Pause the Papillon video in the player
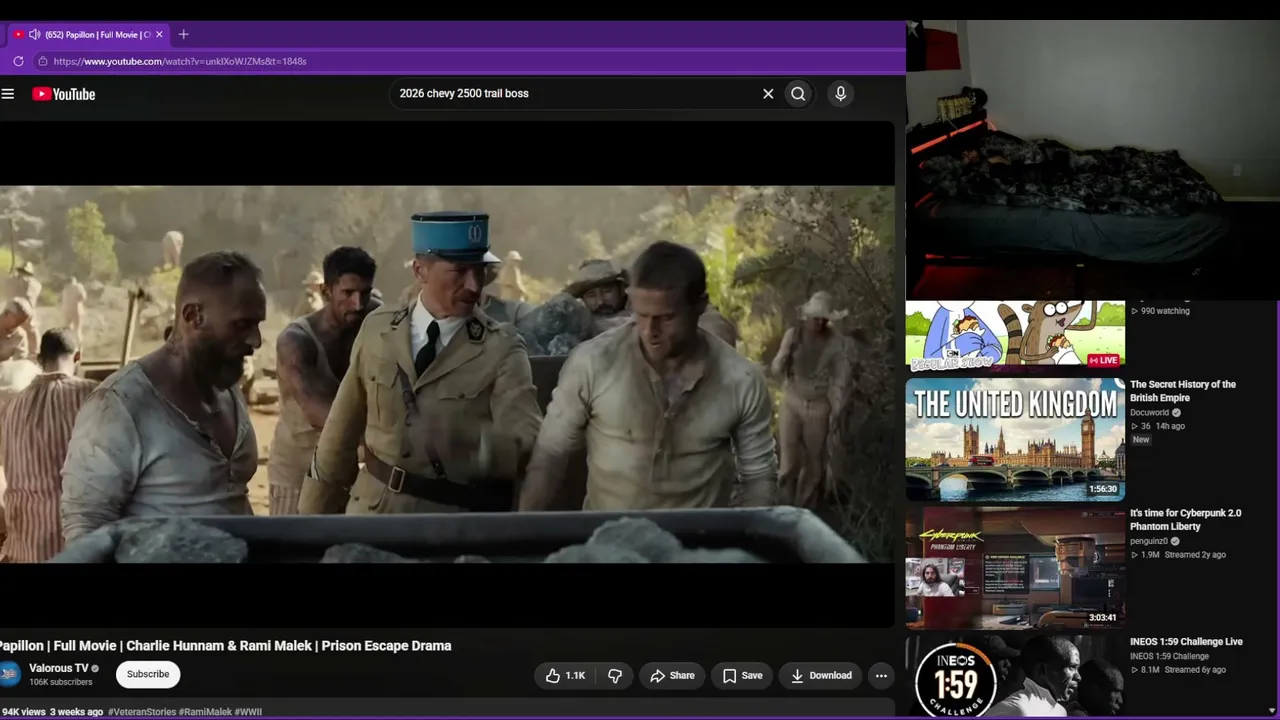1280x720 pixels. (447, 374)
